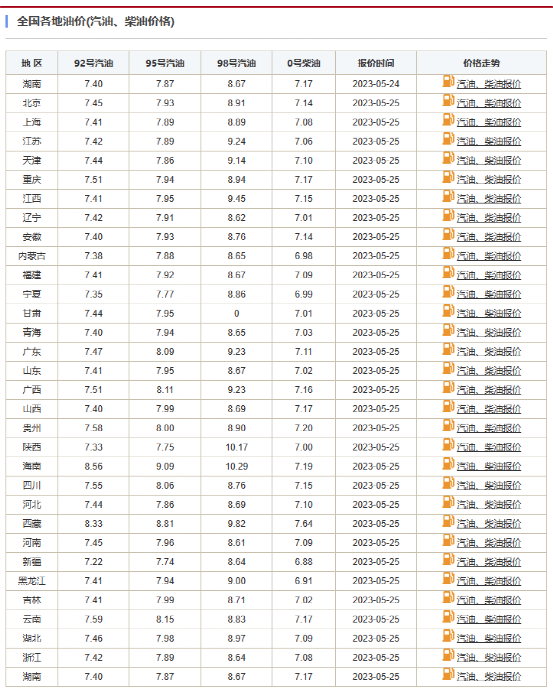Click the fuel pump icon in the 重庆 row
Viewport: 553px width, 689px height.
pyautogui.click(x=448, y=177)
